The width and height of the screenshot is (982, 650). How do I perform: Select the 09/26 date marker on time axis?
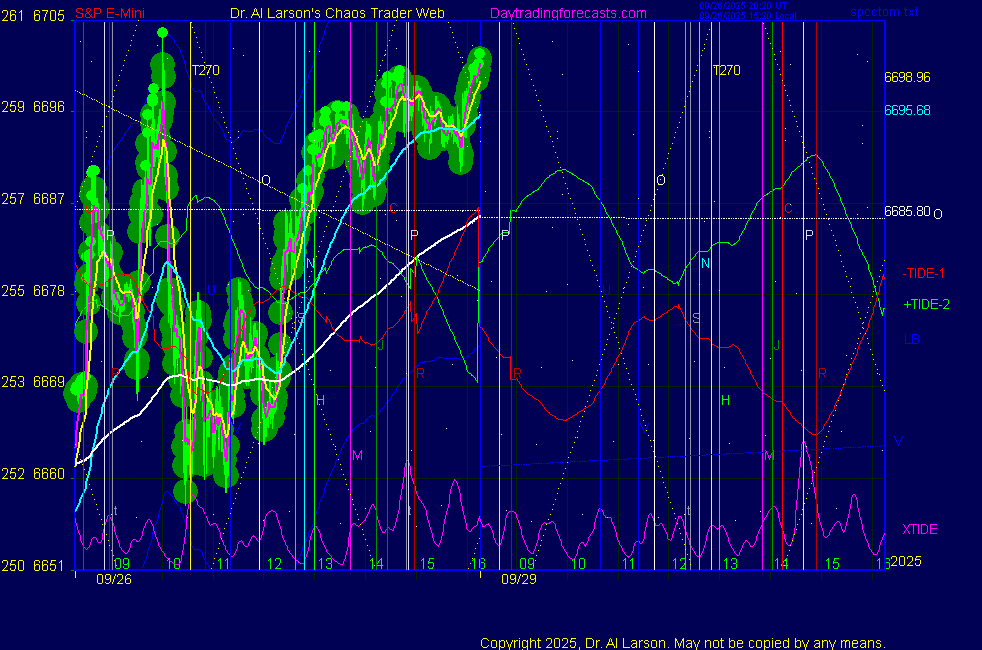click(113, 579)
